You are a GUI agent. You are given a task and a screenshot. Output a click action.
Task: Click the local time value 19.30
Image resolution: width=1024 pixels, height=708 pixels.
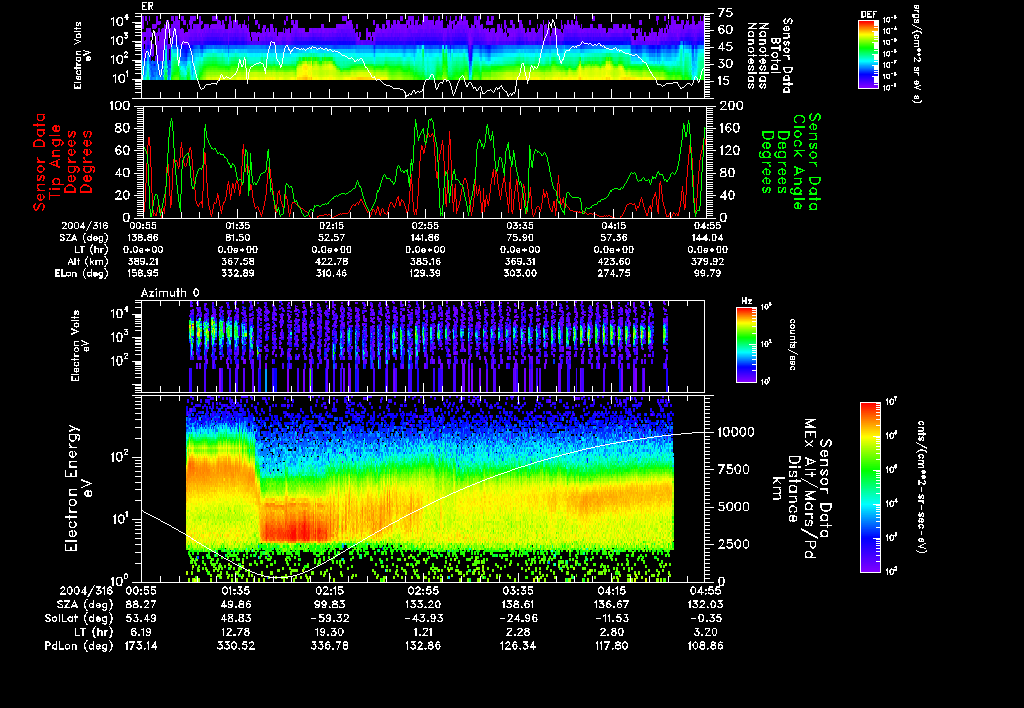[328, 632]
